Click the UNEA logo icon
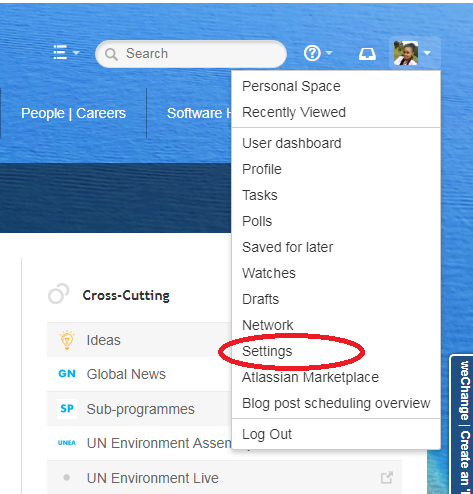 click(x=67, y=443)
